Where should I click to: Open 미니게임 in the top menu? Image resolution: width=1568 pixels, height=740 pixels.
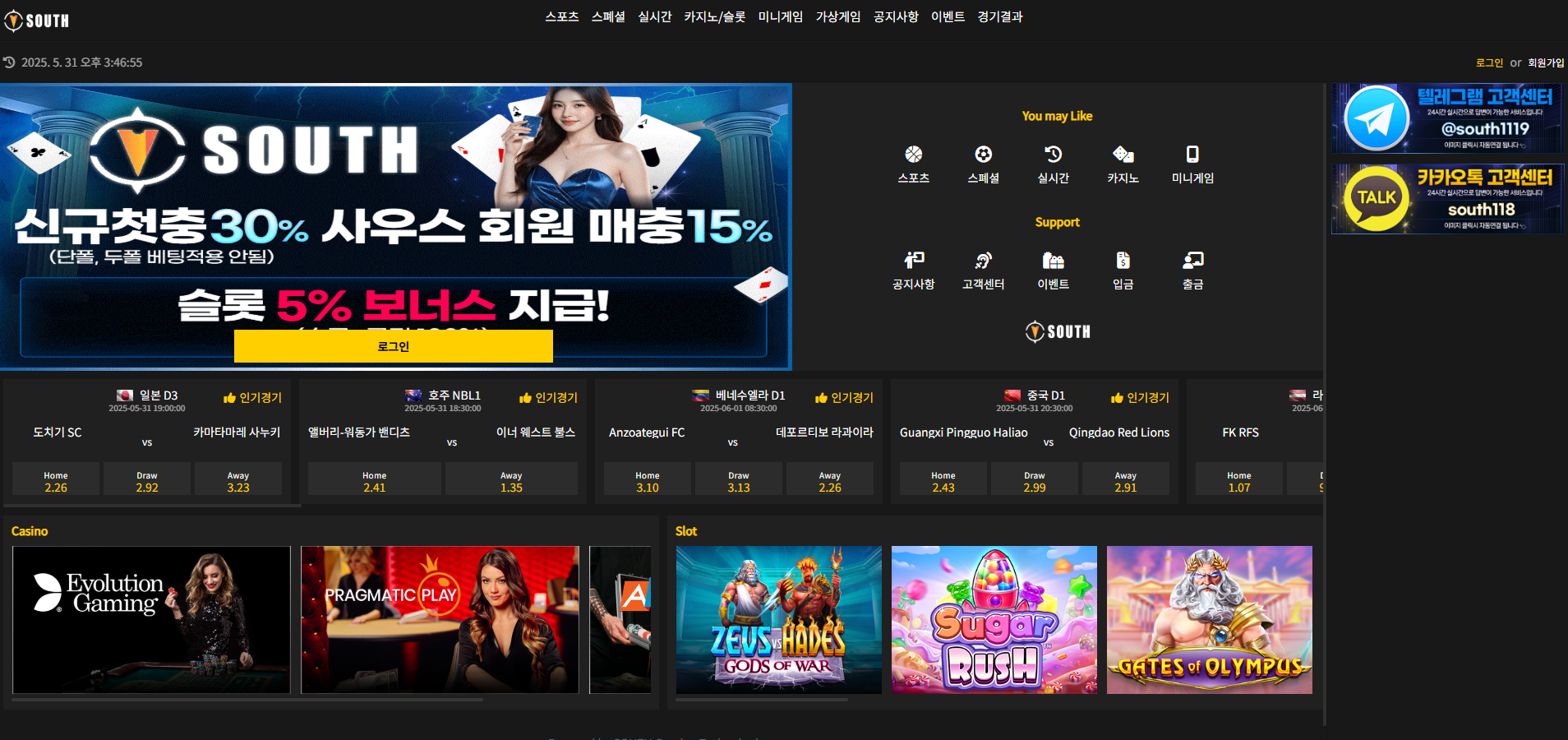[781, 16]
